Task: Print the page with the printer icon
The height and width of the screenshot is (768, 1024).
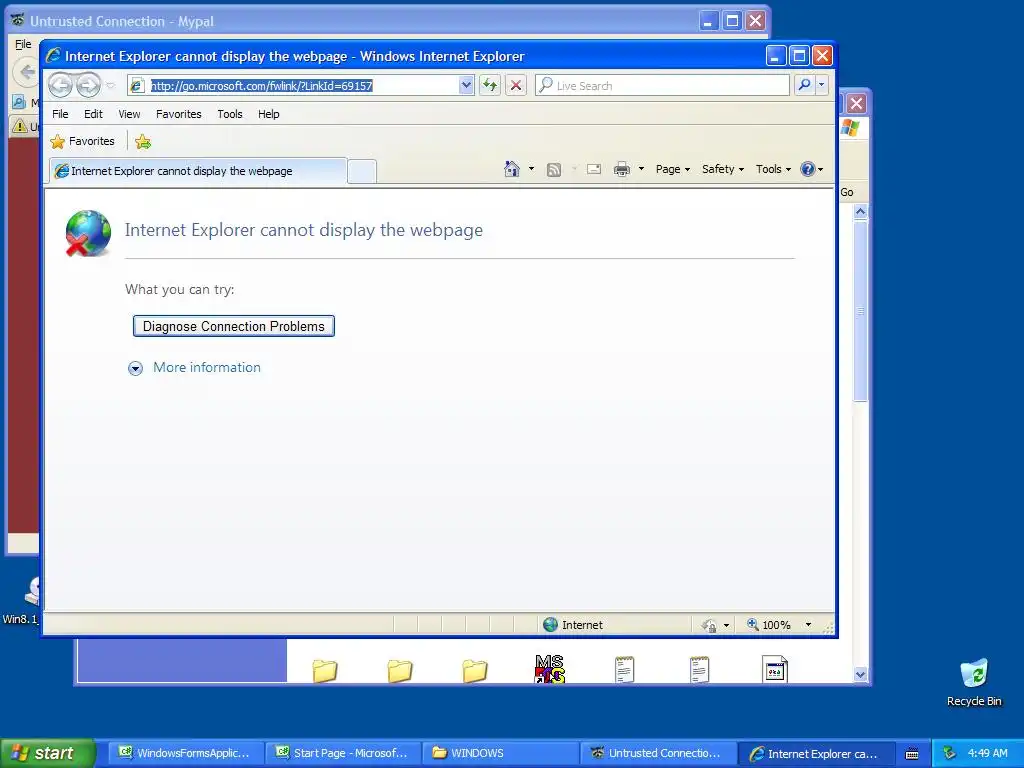Action: click(x=622, y=169)
